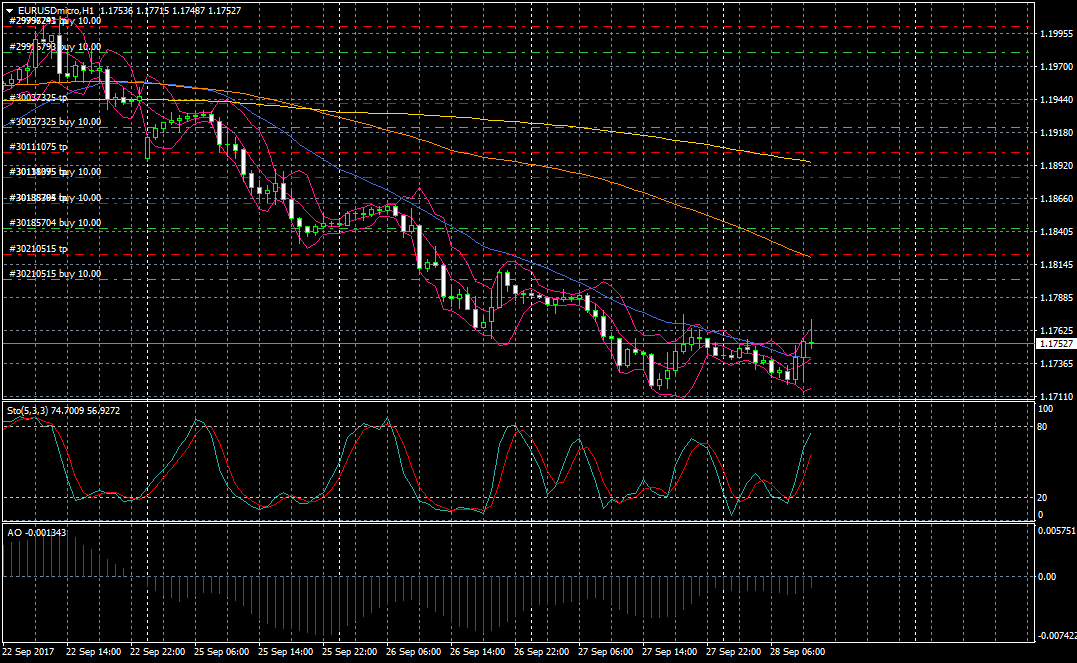Click the current price tag 1.17527
Image resolution: width=1077 pixels, height=663 pixels.
(x=1056, y=343)
